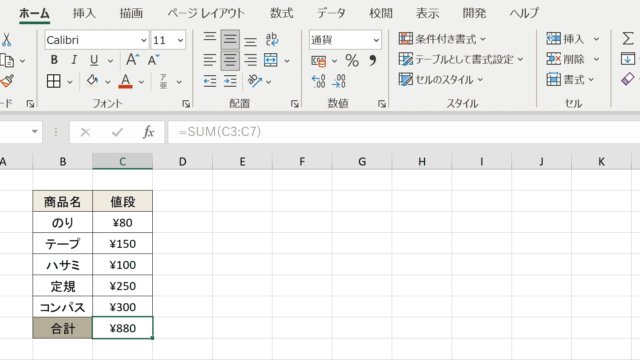Image resolution: width=640 pixels, height=360 pixels.
Task: Open セルのスタイル menu
Action: (441, 79)
